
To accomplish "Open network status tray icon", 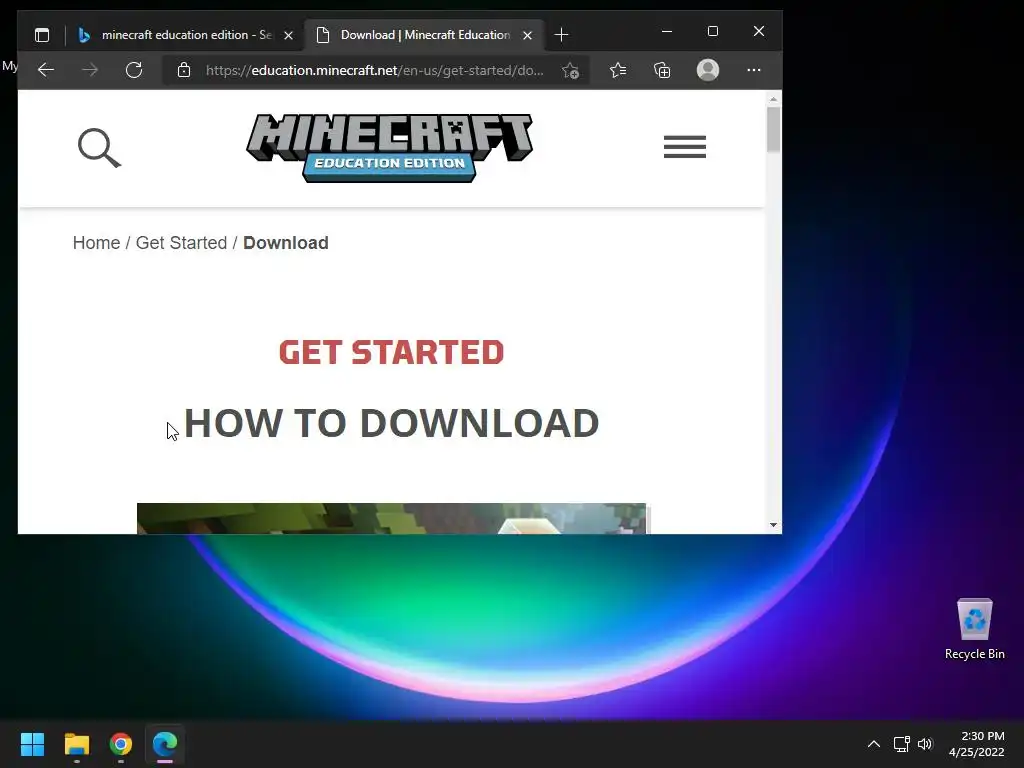I will tap(902, 744).
